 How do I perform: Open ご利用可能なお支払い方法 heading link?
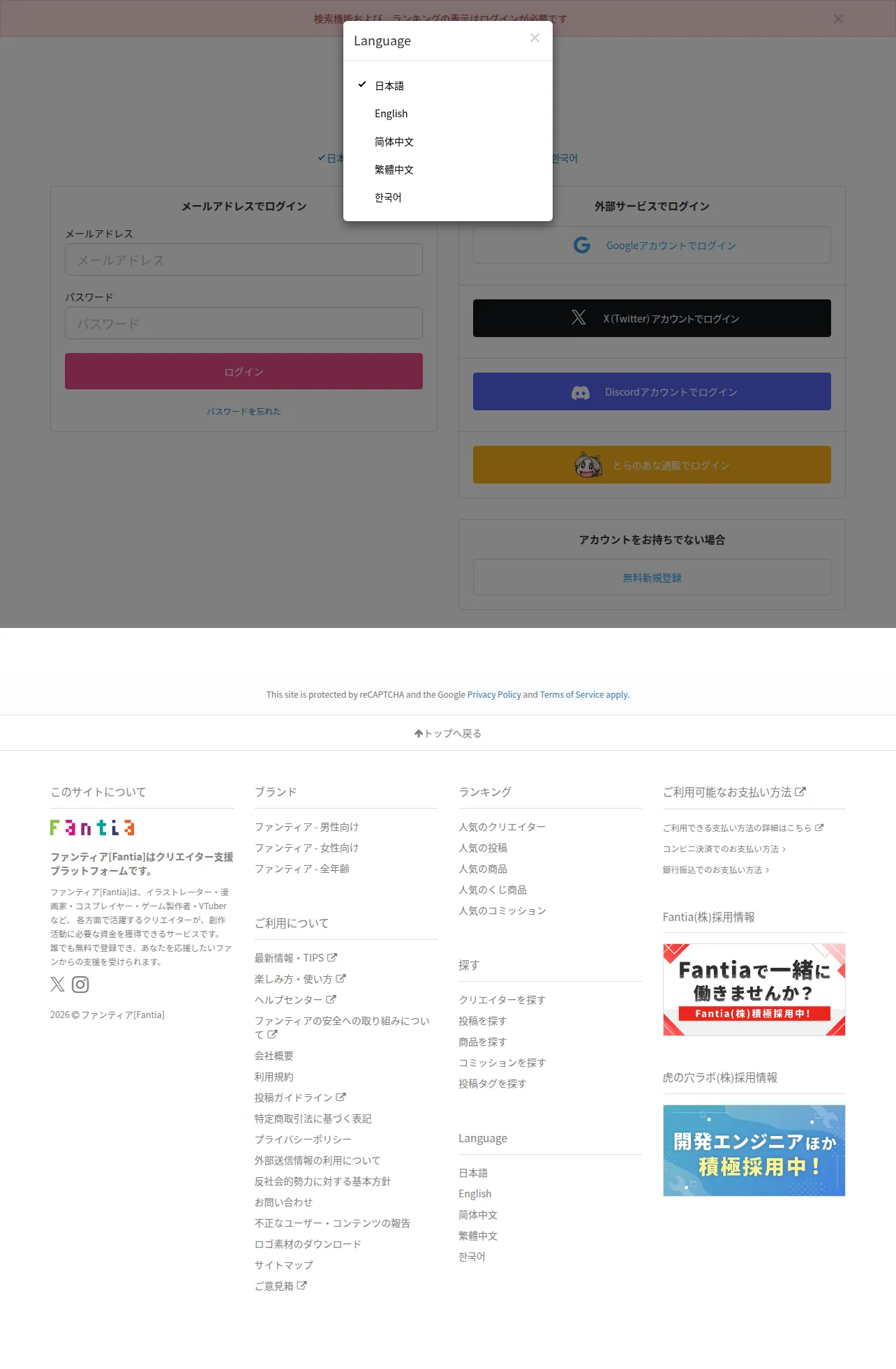734,792
